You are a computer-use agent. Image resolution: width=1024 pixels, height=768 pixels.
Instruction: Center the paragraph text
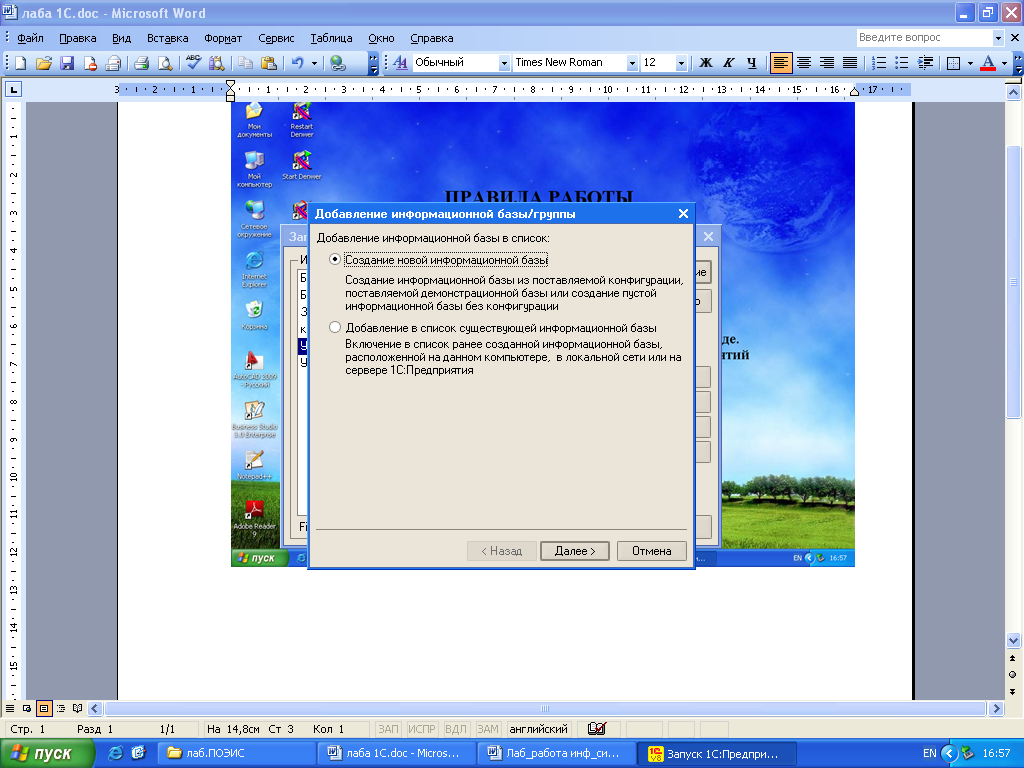tap(804, 63)
